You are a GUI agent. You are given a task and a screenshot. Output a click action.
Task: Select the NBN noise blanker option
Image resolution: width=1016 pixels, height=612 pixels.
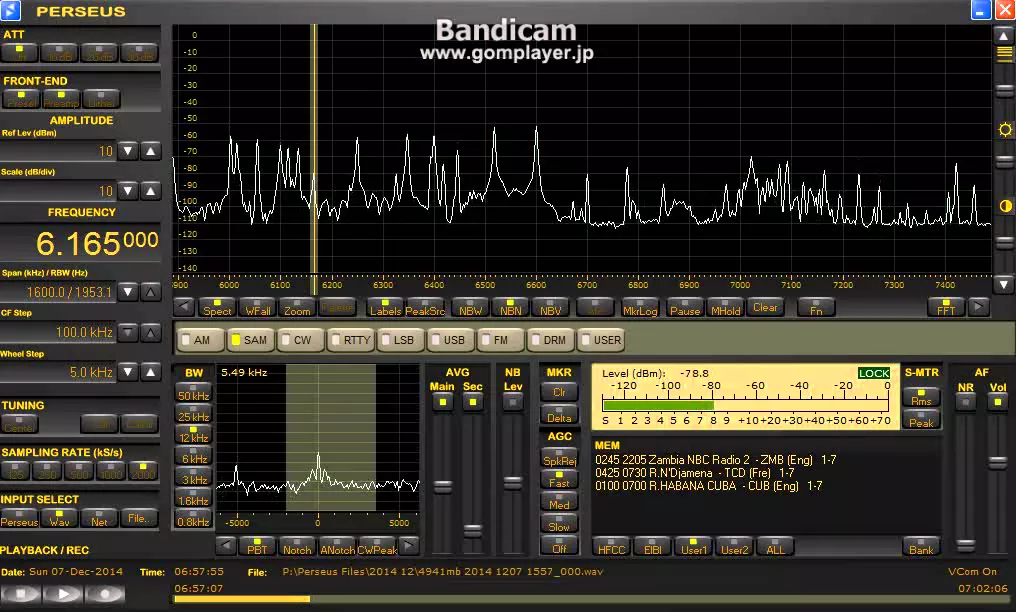coord(510,308)
